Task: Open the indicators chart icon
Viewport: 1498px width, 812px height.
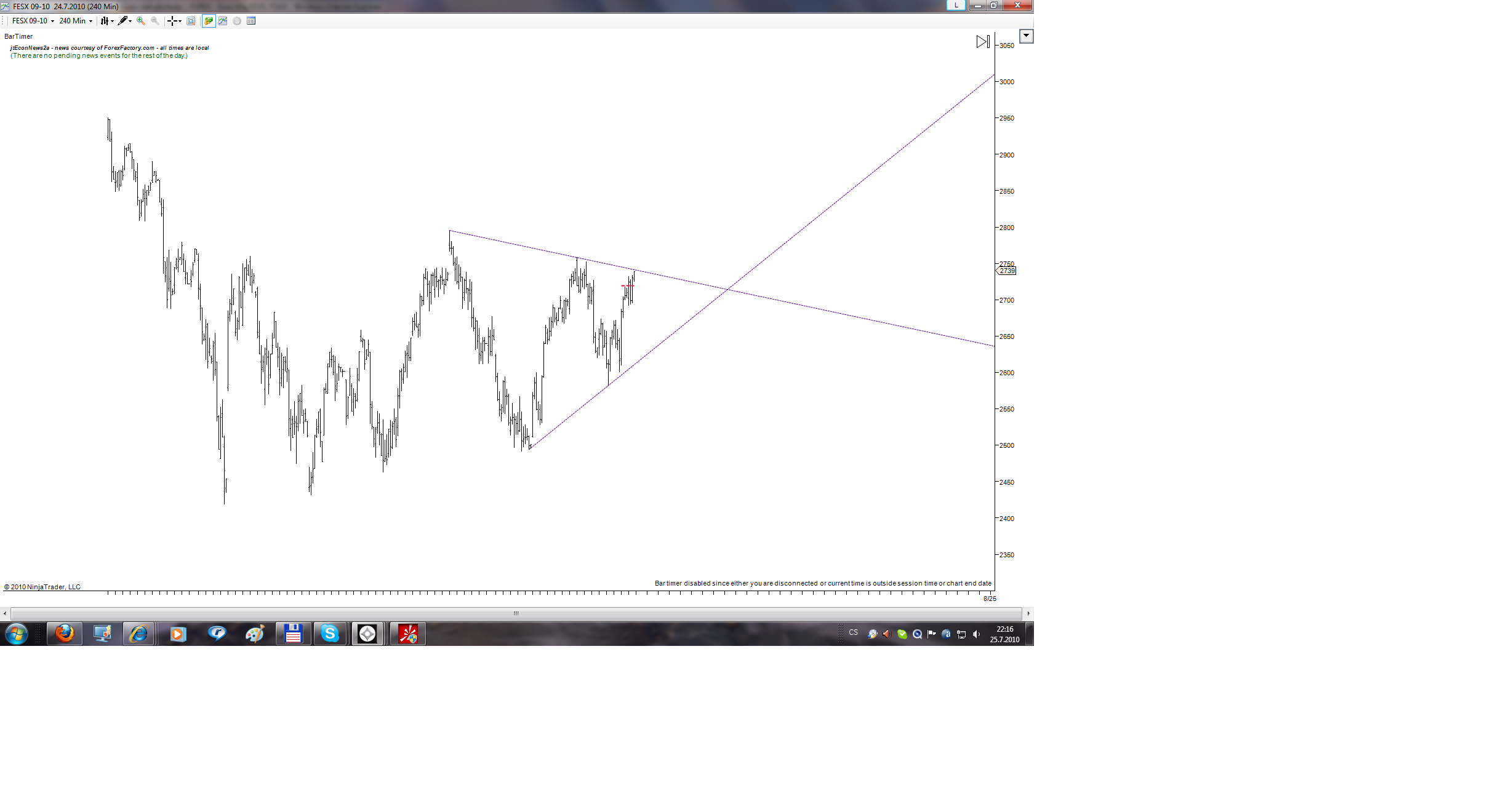Action: pos(223,21)
